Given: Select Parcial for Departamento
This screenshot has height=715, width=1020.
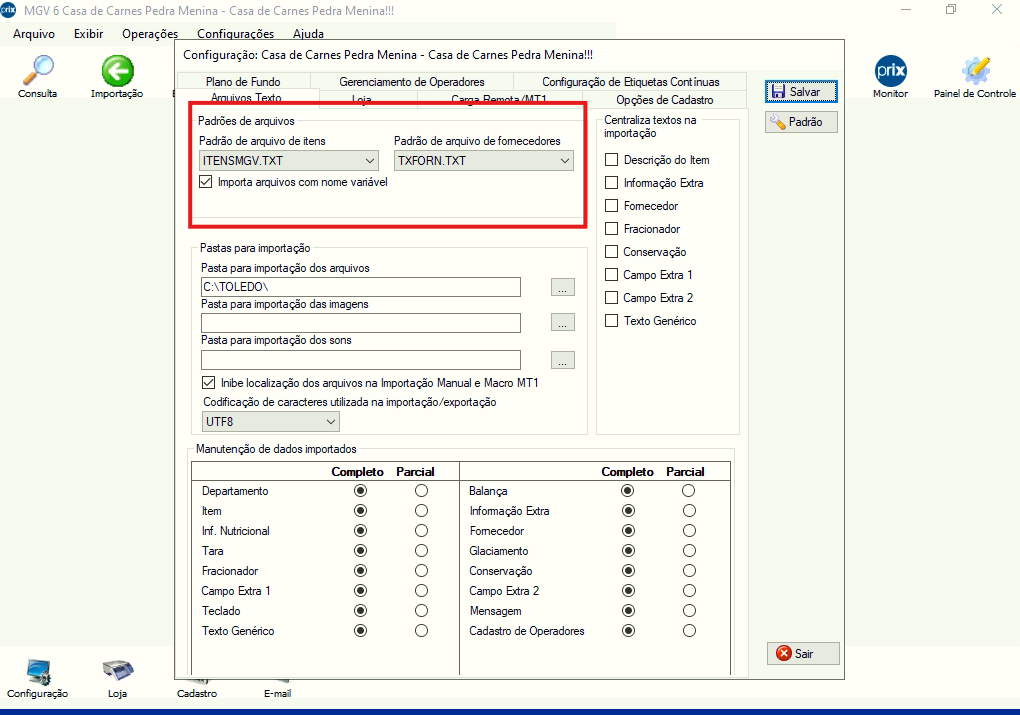Looking at the screenshot, I should [421, 491].
